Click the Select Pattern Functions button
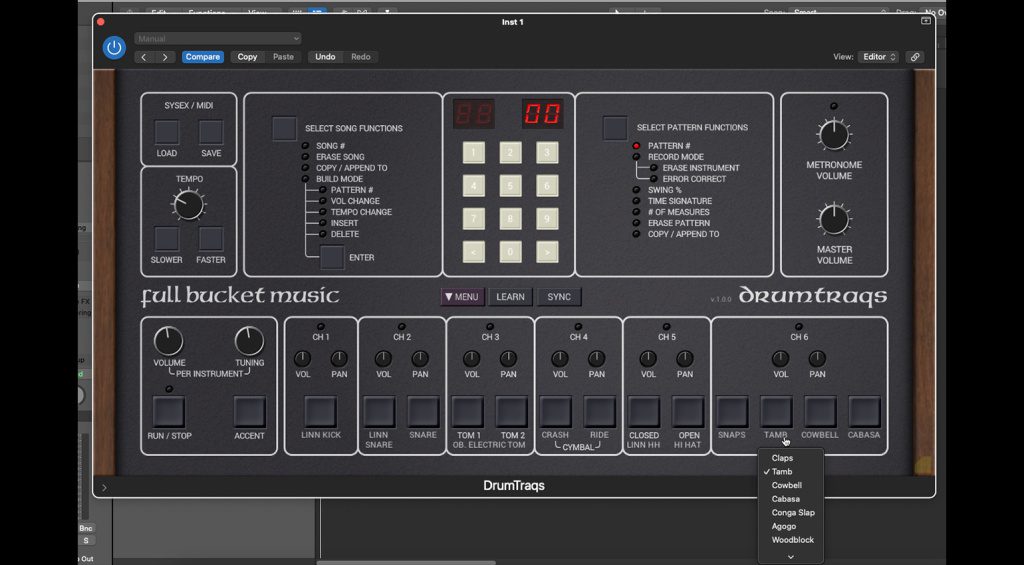Viewport: 1024px width, 565px height. click(x=615, y=128)
